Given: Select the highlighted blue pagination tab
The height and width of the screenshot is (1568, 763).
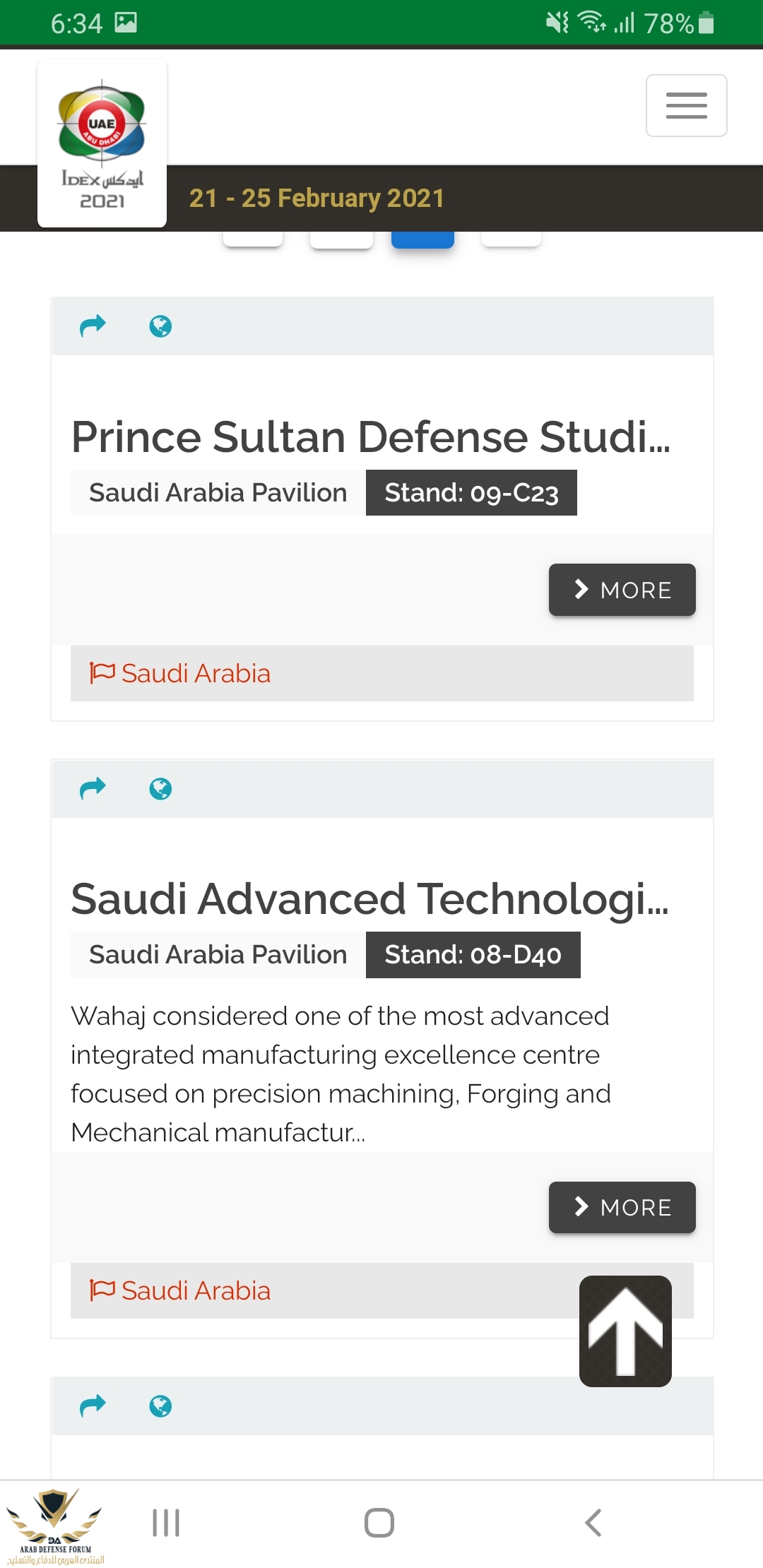Looking at the screenshot, I should click(422, 239).
